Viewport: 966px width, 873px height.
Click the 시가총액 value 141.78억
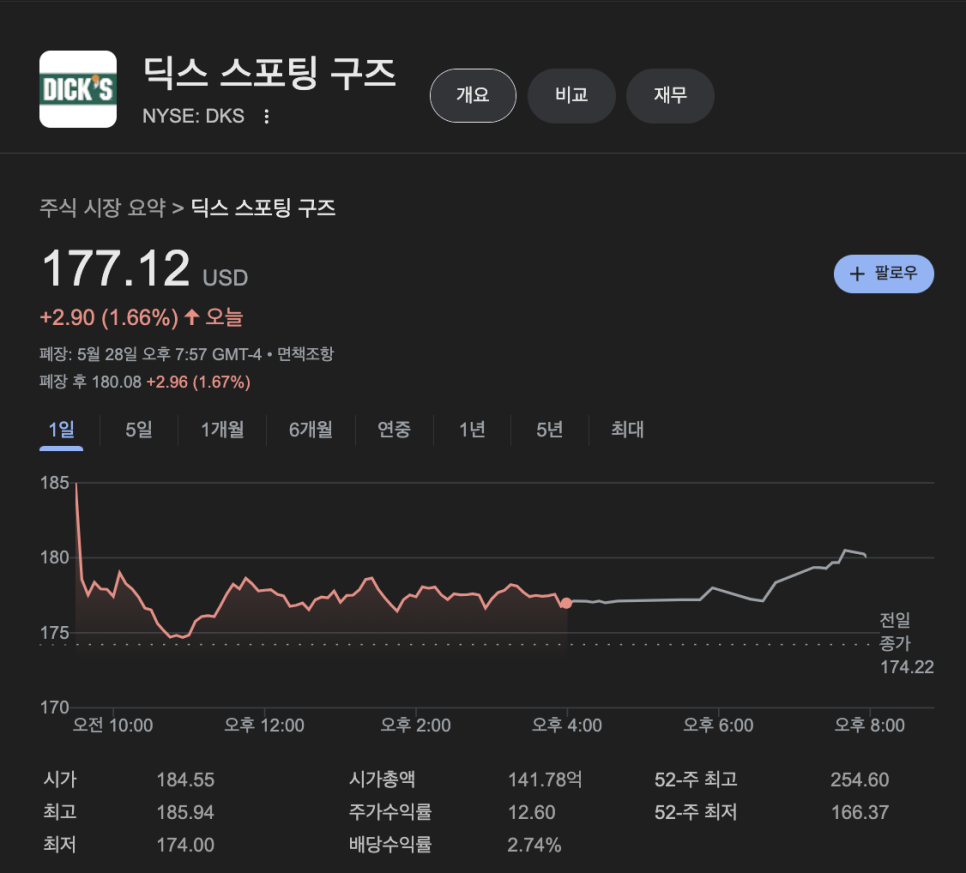point(545,780)
